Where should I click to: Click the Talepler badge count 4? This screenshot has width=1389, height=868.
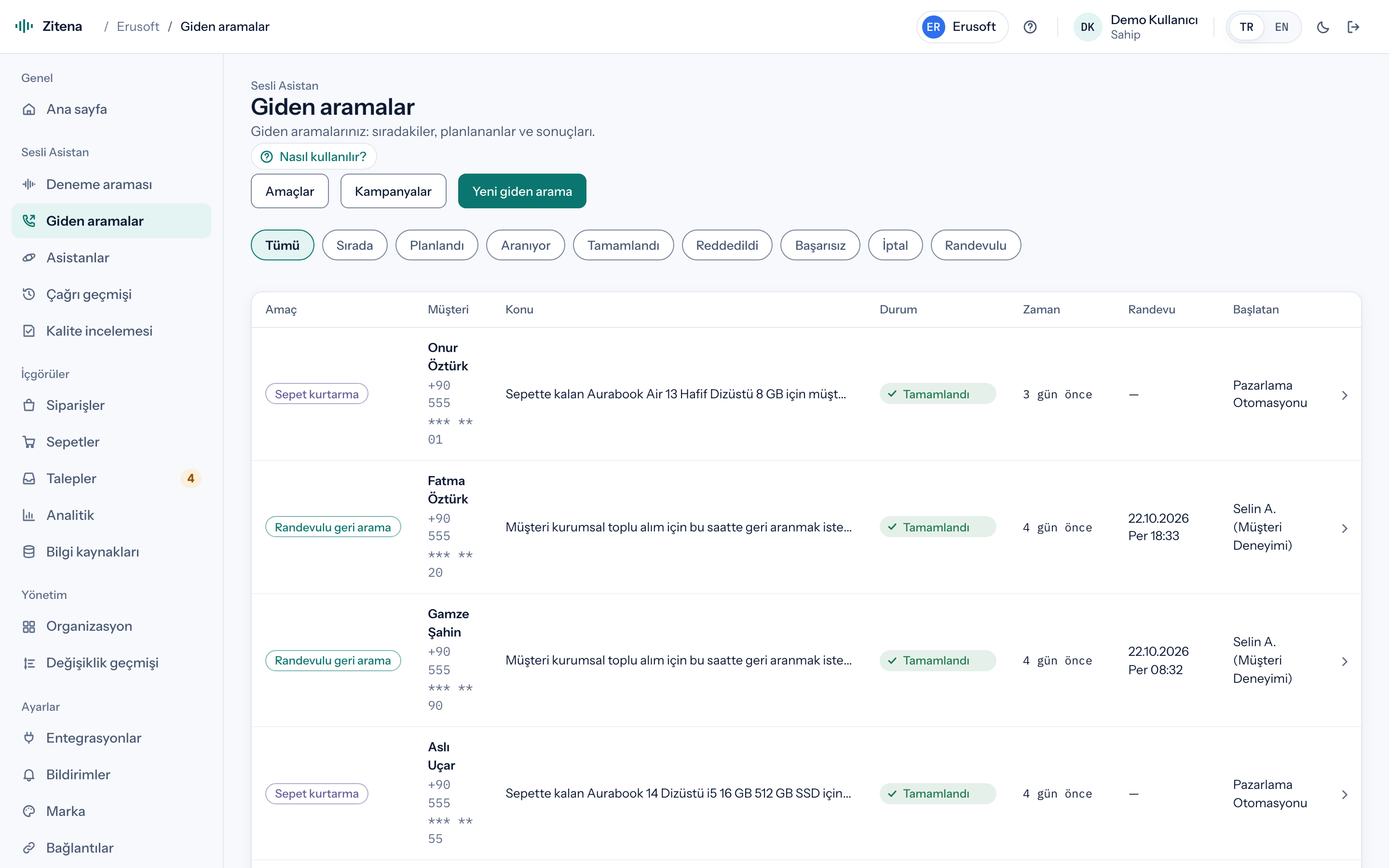(x=191, y=479)
